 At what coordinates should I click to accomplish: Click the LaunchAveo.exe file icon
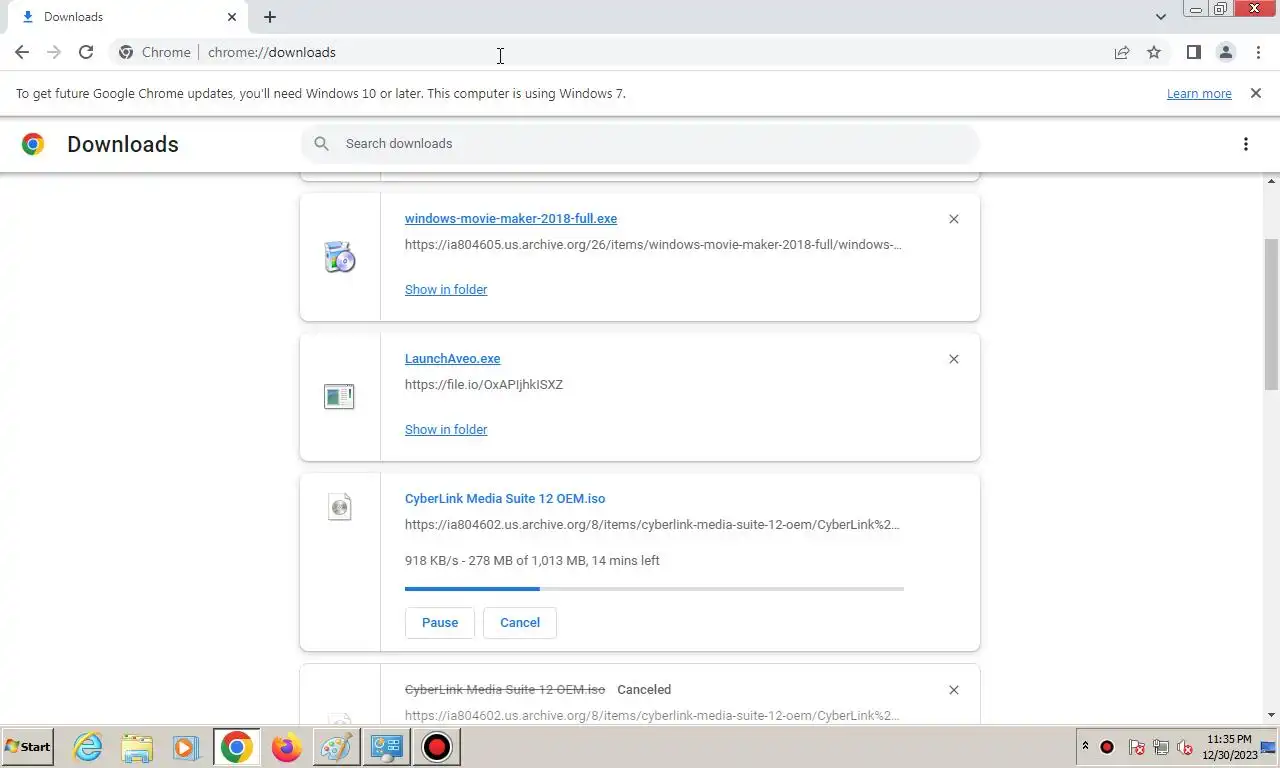pos(339,397)
